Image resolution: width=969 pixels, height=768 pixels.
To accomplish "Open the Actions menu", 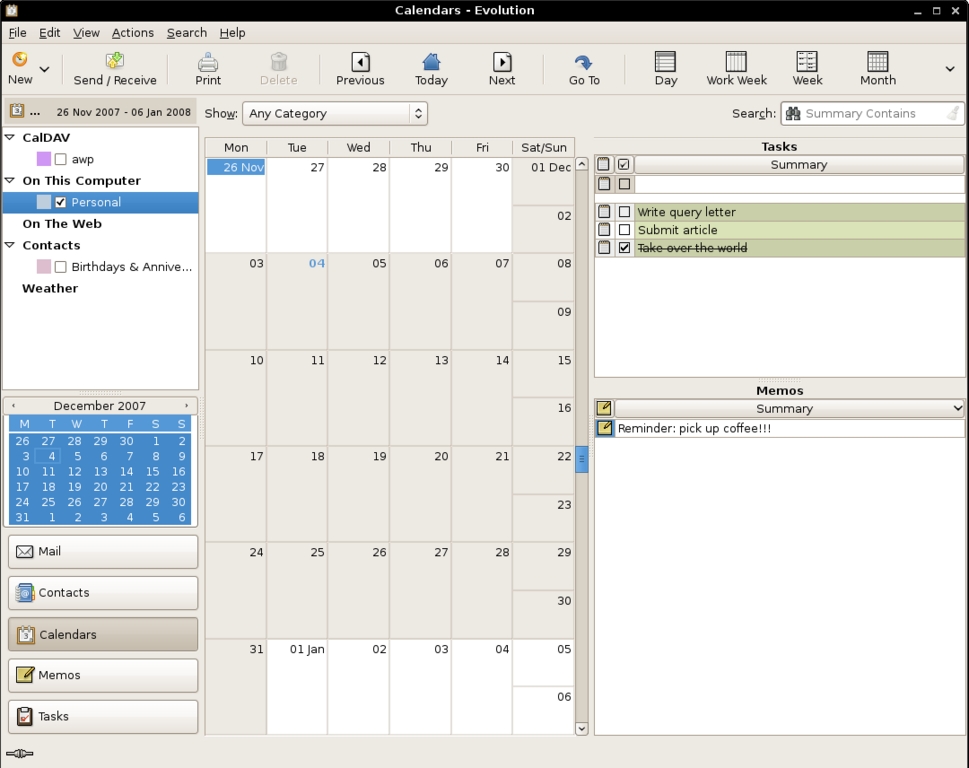I will 132,33.
